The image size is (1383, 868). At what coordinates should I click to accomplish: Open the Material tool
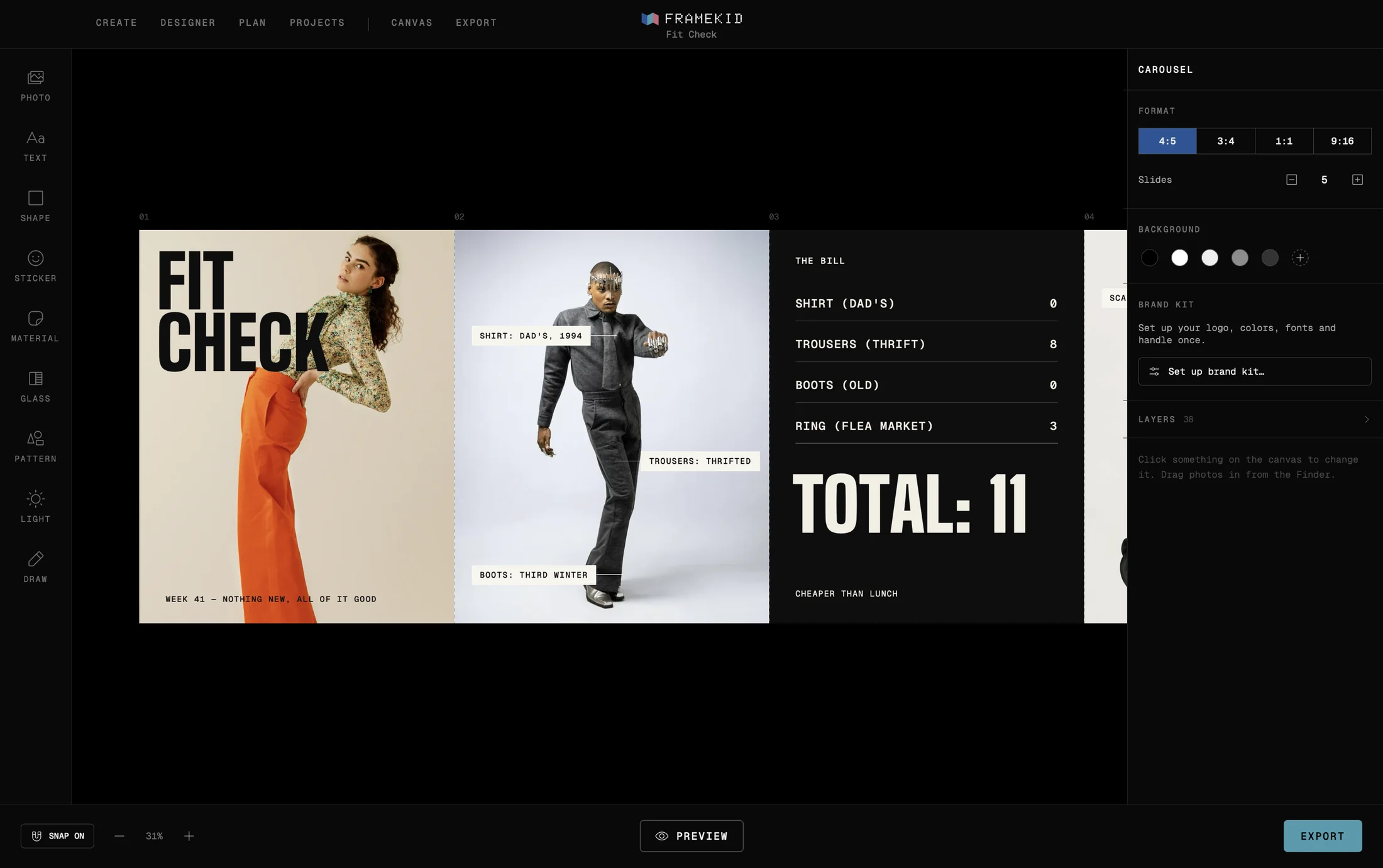point(35,327)
